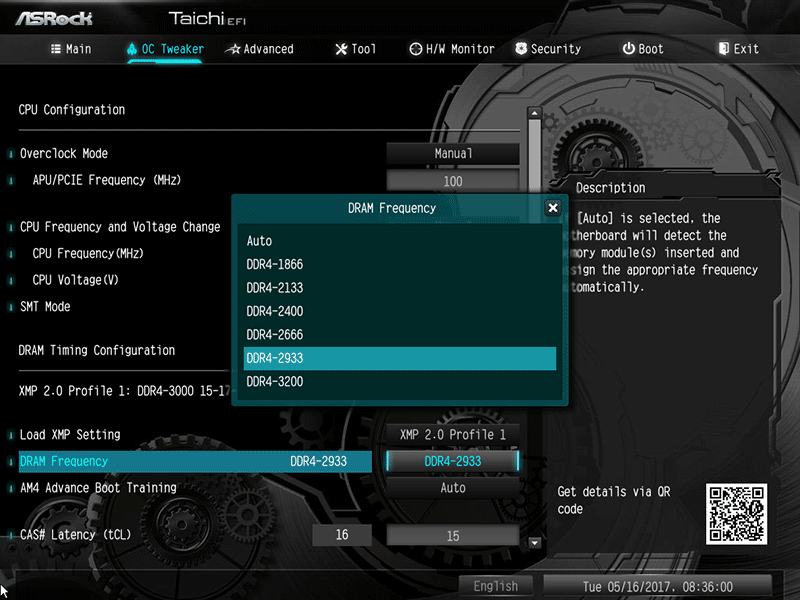800x600 pixels.
Task: Select AM4 Advance Boot Training row
Action: pos(98,488)
